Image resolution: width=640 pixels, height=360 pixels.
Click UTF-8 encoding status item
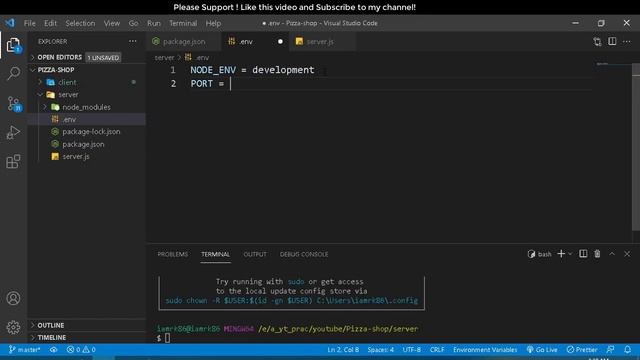tap(411, 349)
